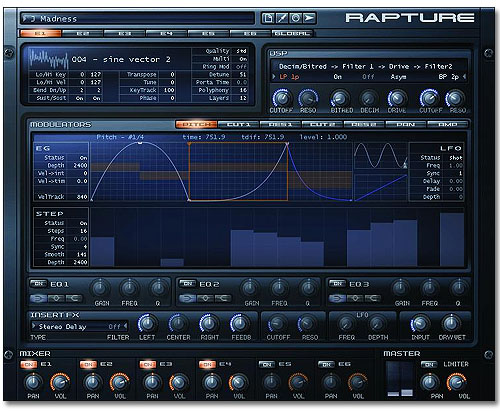Click the LFO Status value shot

tap(456, 158)
